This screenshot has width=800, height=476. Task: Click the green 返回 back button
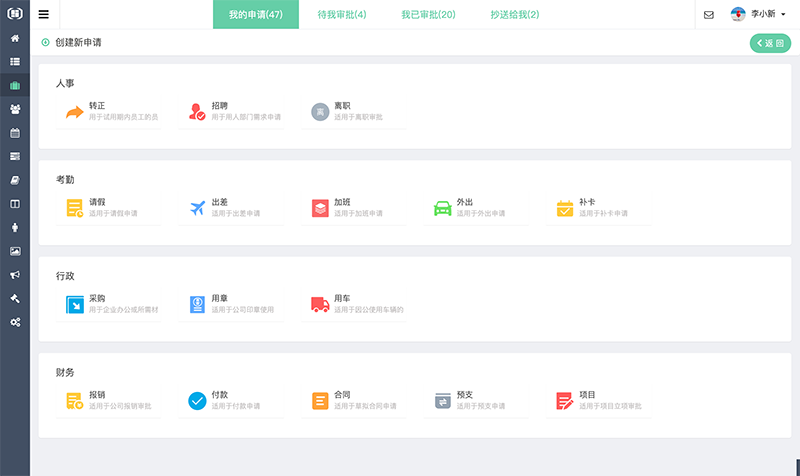point(770,43)
